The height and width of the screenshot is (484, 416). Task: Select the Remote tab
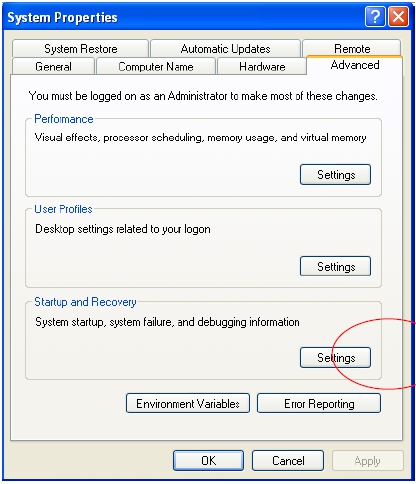352,48
